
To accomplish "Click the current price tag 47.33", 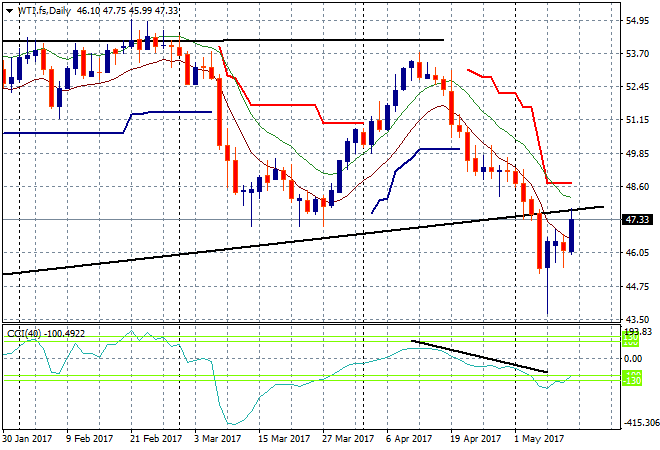I will pos(637,219).
